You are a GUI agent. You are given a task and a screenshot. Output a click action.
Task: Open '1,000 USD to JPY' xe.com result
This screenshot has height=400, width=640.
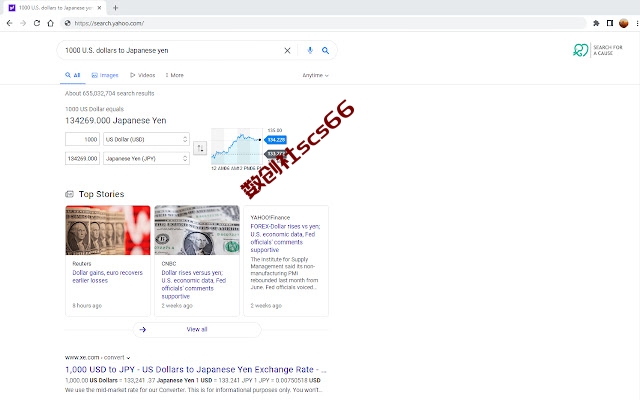point(196,370)
